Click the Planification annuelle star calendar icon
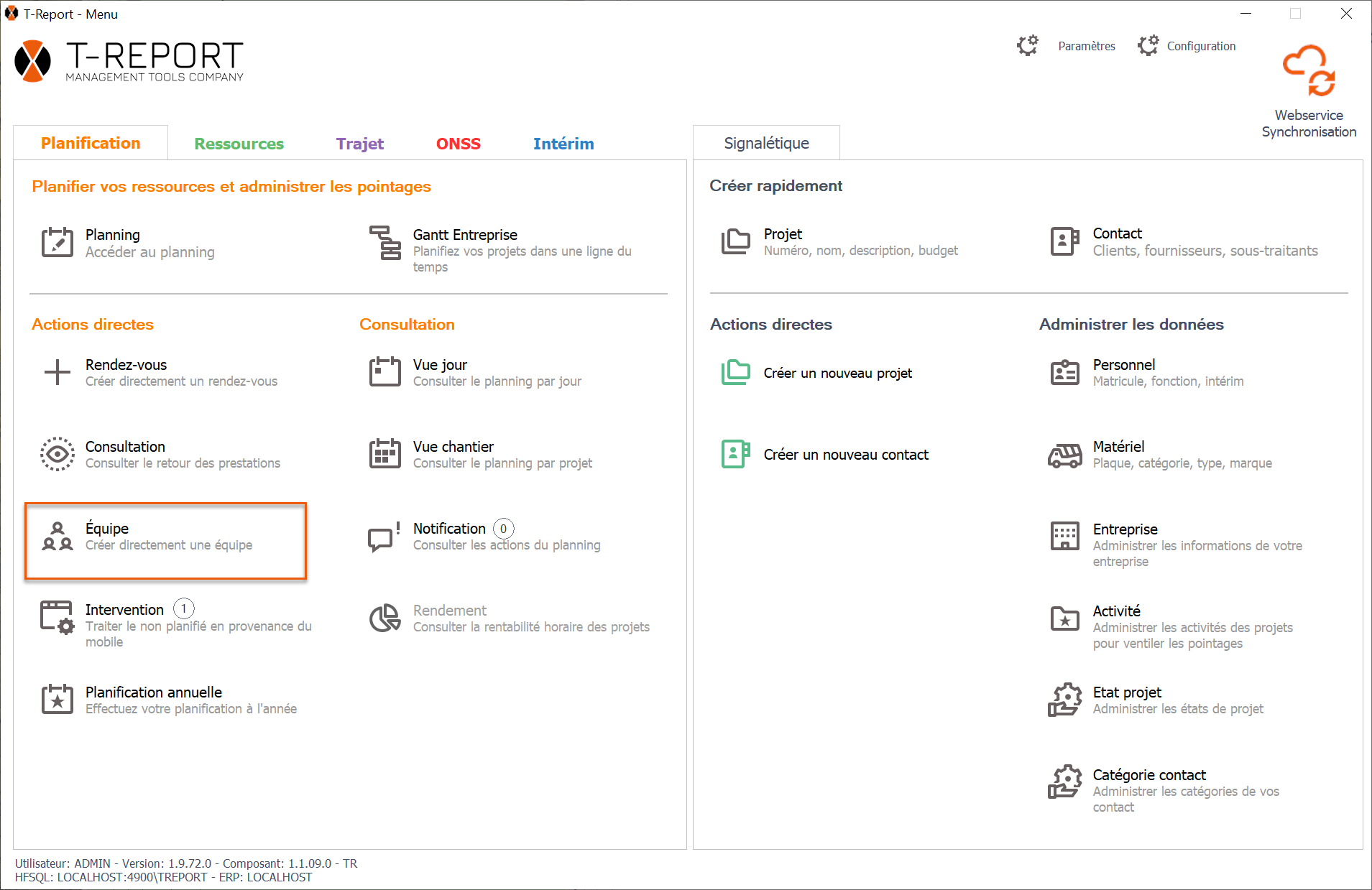The width and height of the screenshot is (1372, 890). [x=57, y=700]
